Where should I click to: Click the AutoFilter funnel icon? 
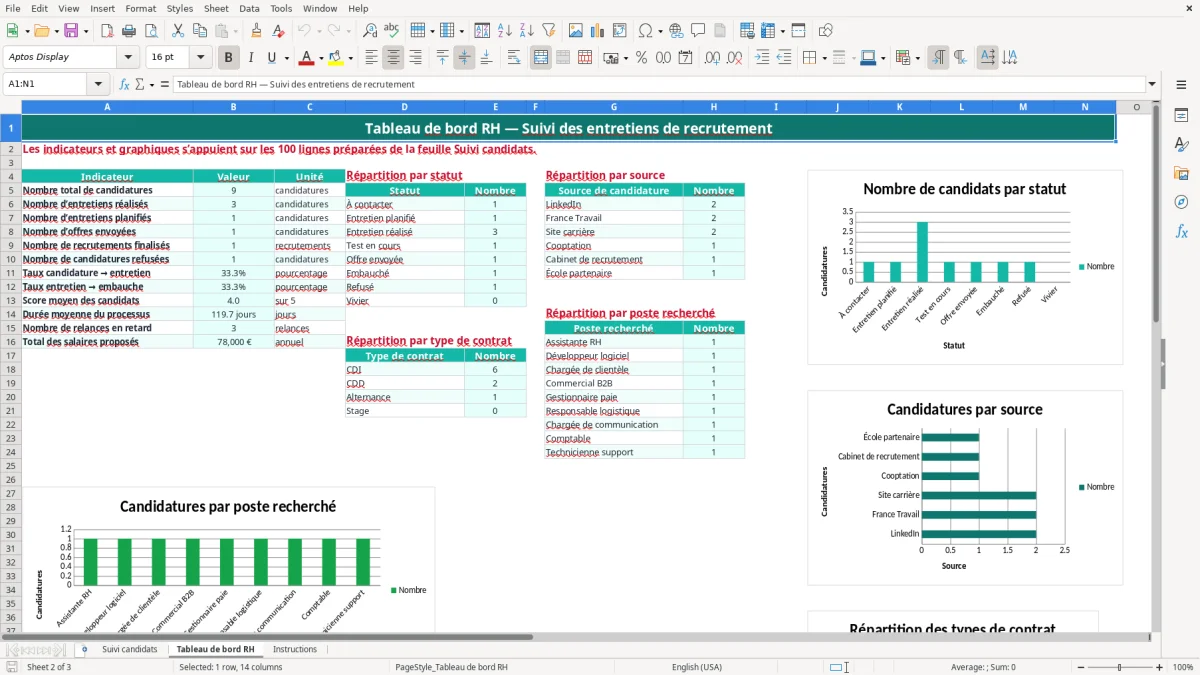click(x=548, y=31)
